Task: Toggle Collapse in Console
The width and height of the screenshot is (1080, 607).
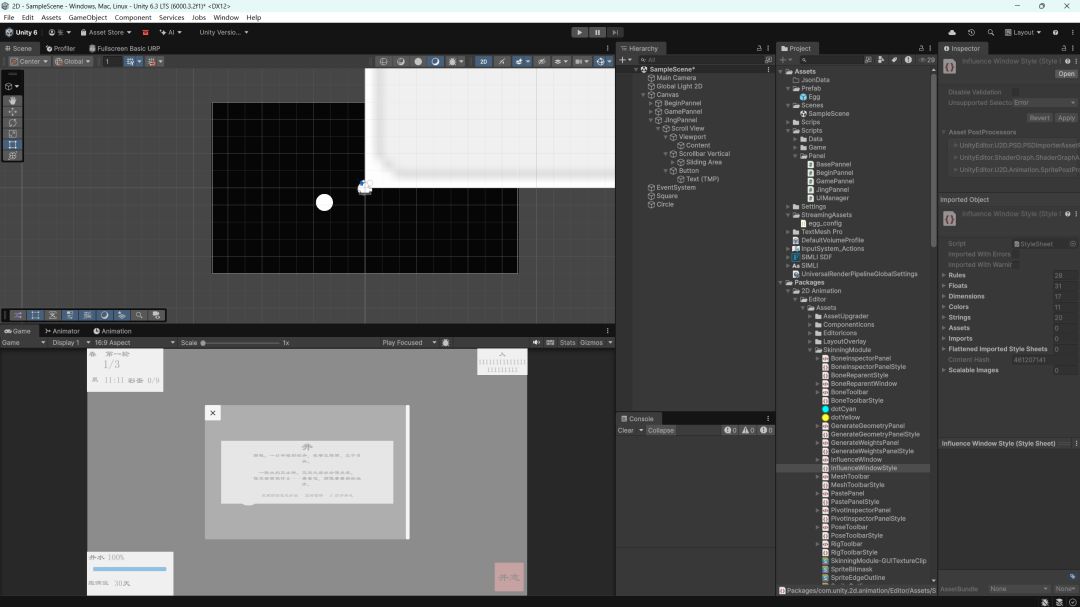Action: point(661,430)
